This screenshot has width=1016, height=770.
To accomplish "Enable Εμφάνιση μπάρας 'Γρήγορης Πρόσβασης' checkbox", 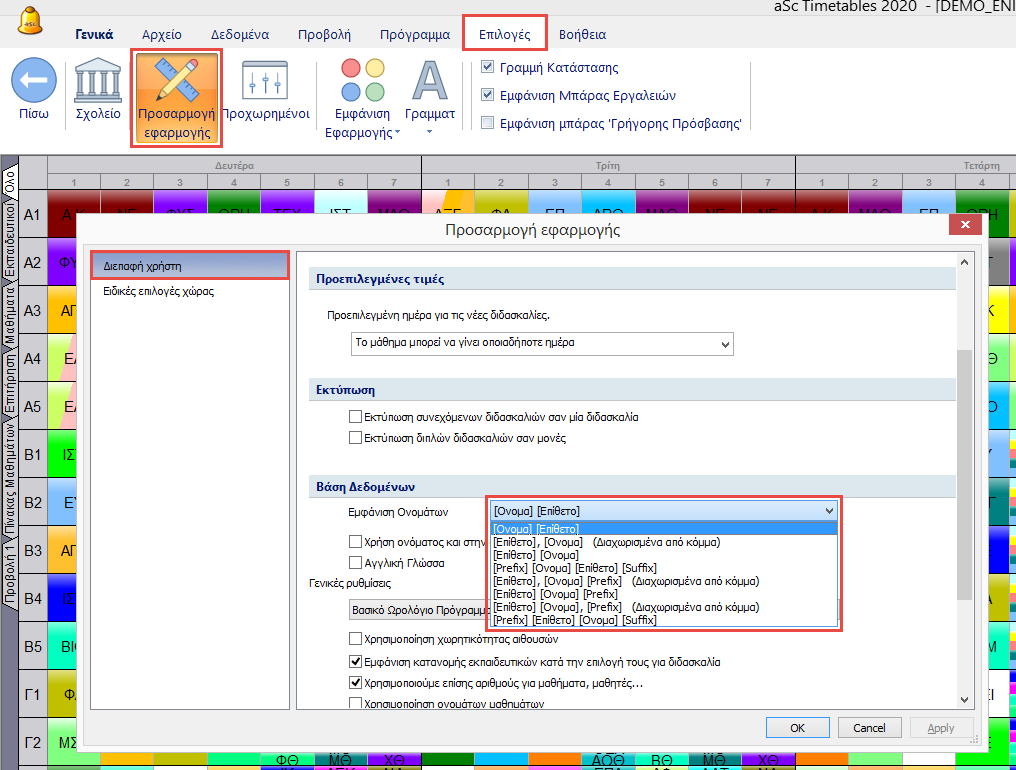I will click(x=488, y=124).
